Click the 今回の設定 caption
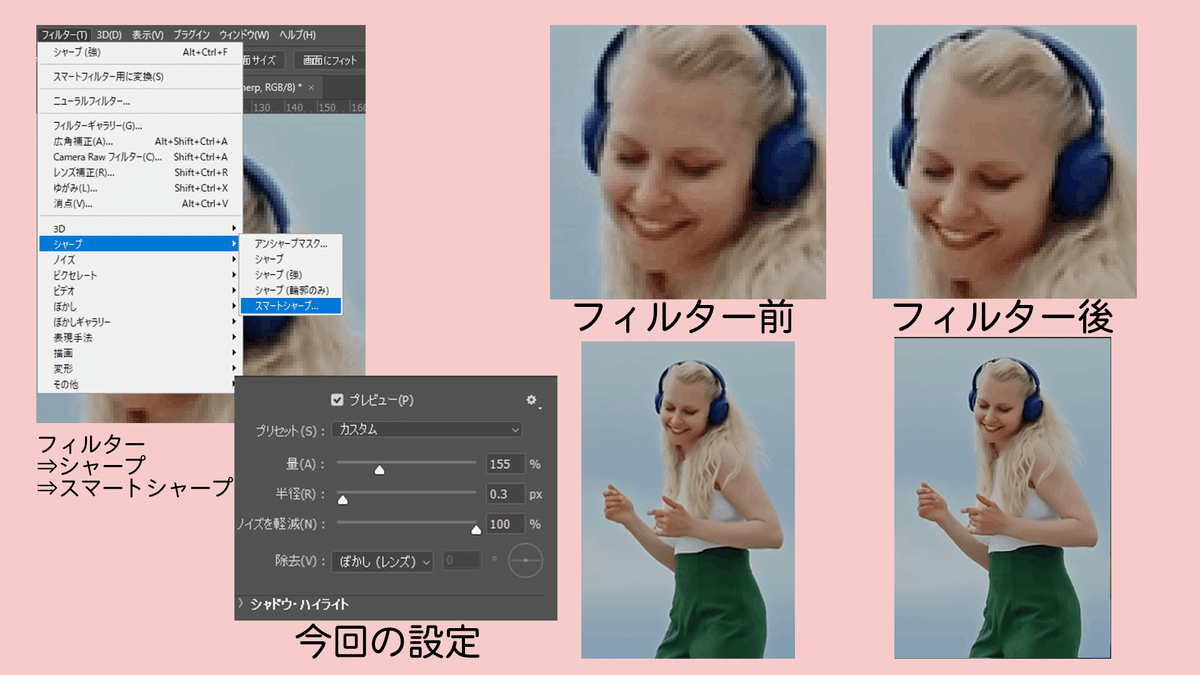The image size is (1200, 675). (387, 641)
